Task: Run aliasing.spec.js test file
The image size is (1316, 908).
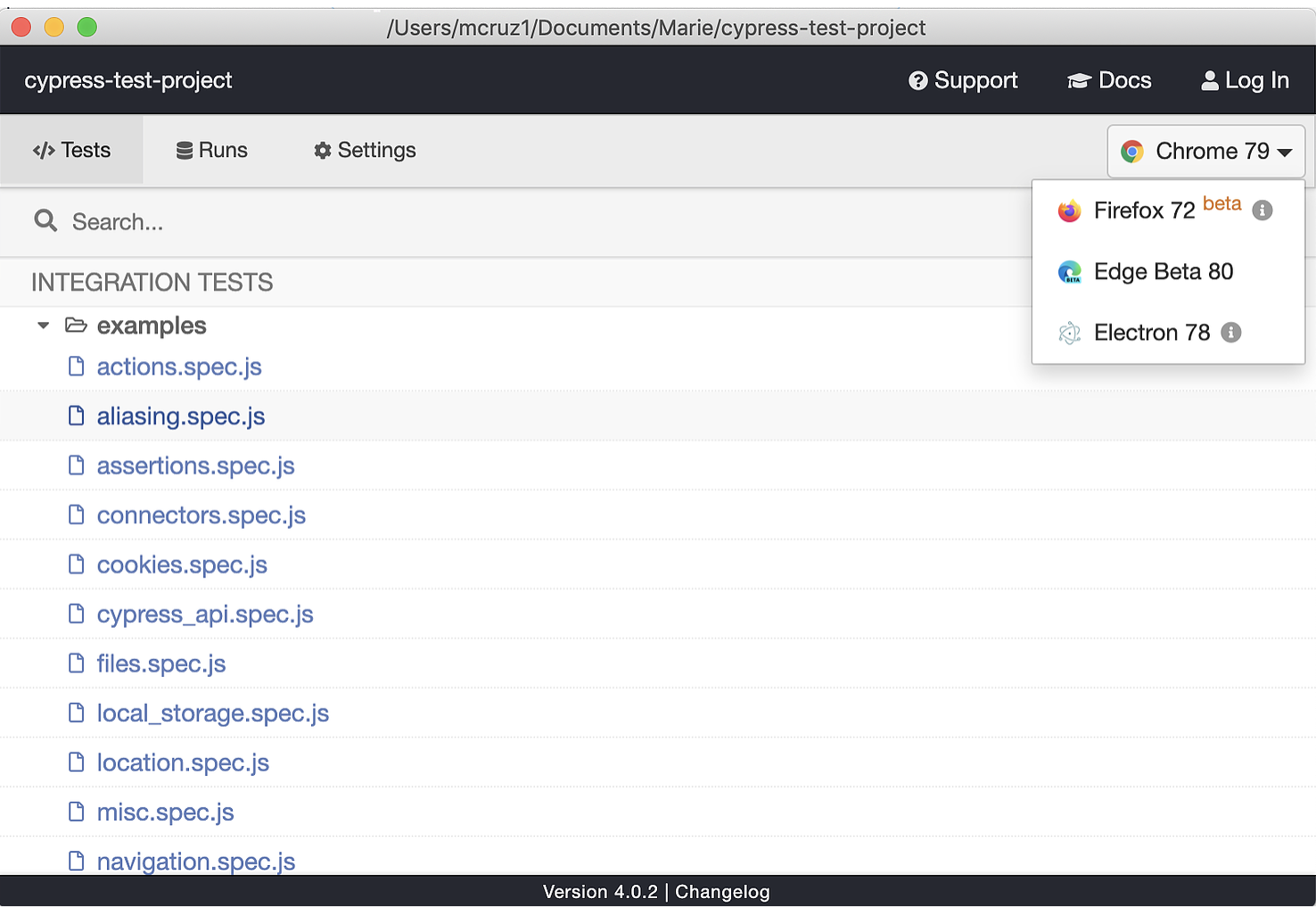Action: pyautogui.click(x=181, y=417)
